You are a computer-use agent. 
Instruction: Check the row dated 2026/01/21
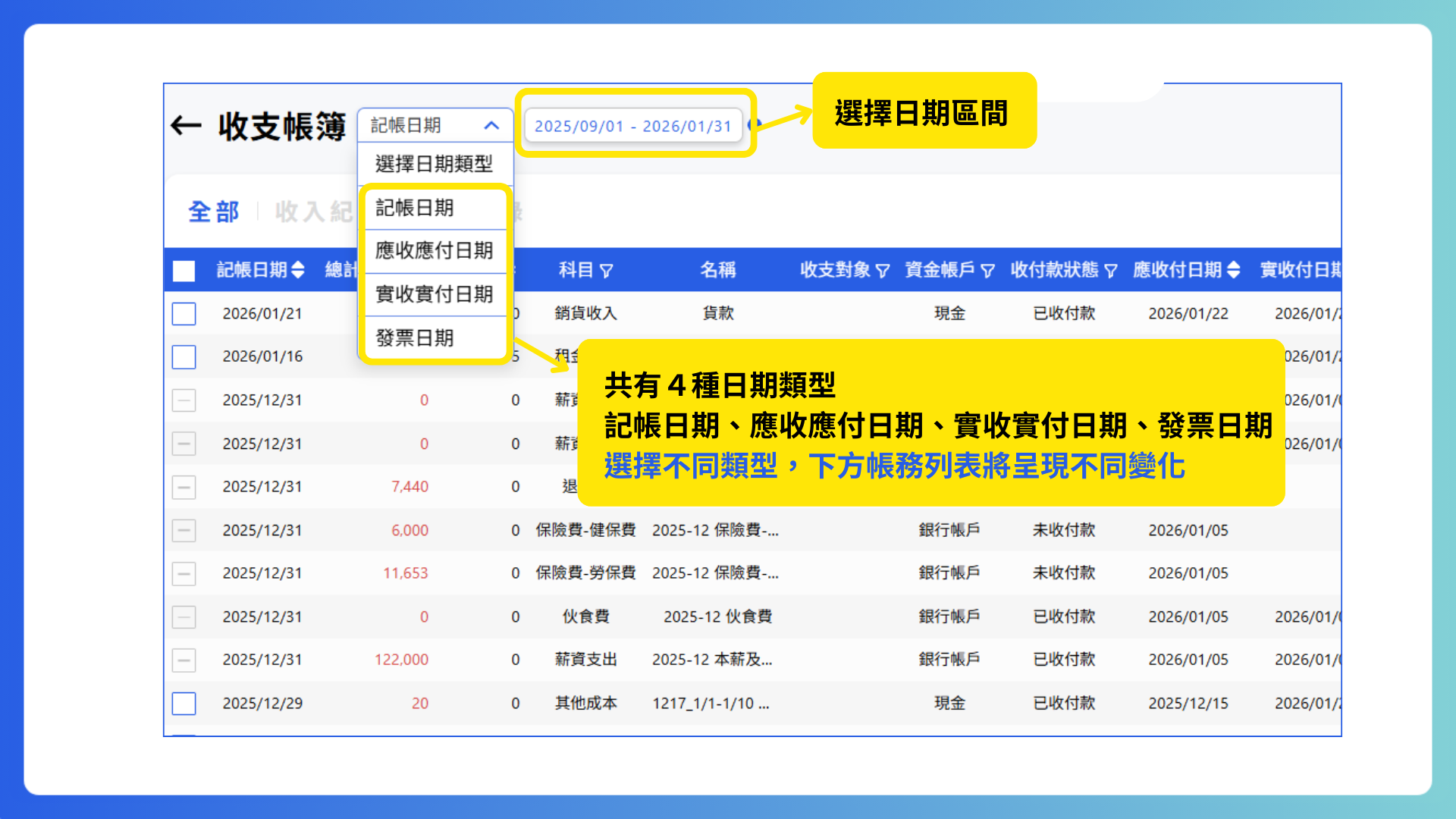click(x=184, y=313)
